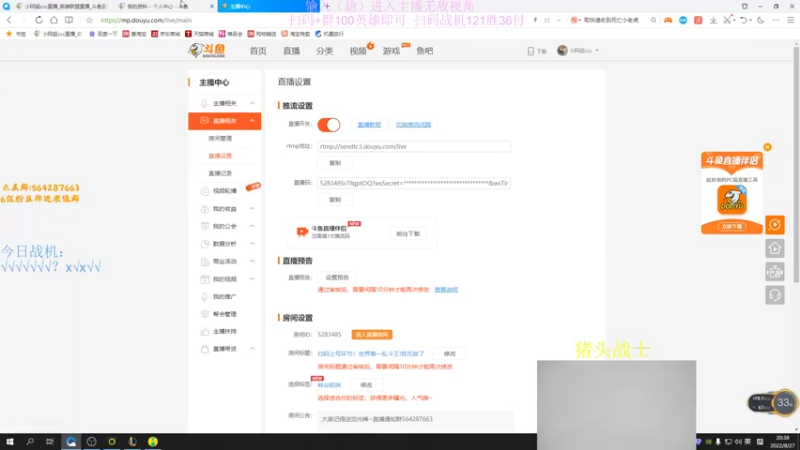Click the bookmark star in address bar

89,20
